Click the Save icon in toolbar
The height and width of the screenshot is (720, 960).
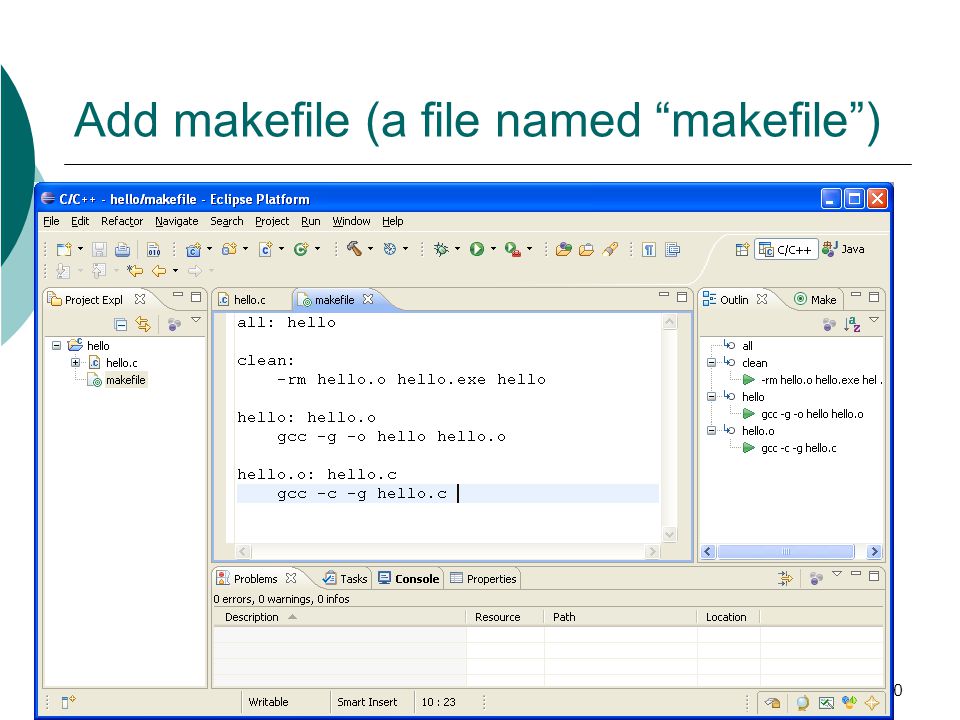tap(99, 249)
